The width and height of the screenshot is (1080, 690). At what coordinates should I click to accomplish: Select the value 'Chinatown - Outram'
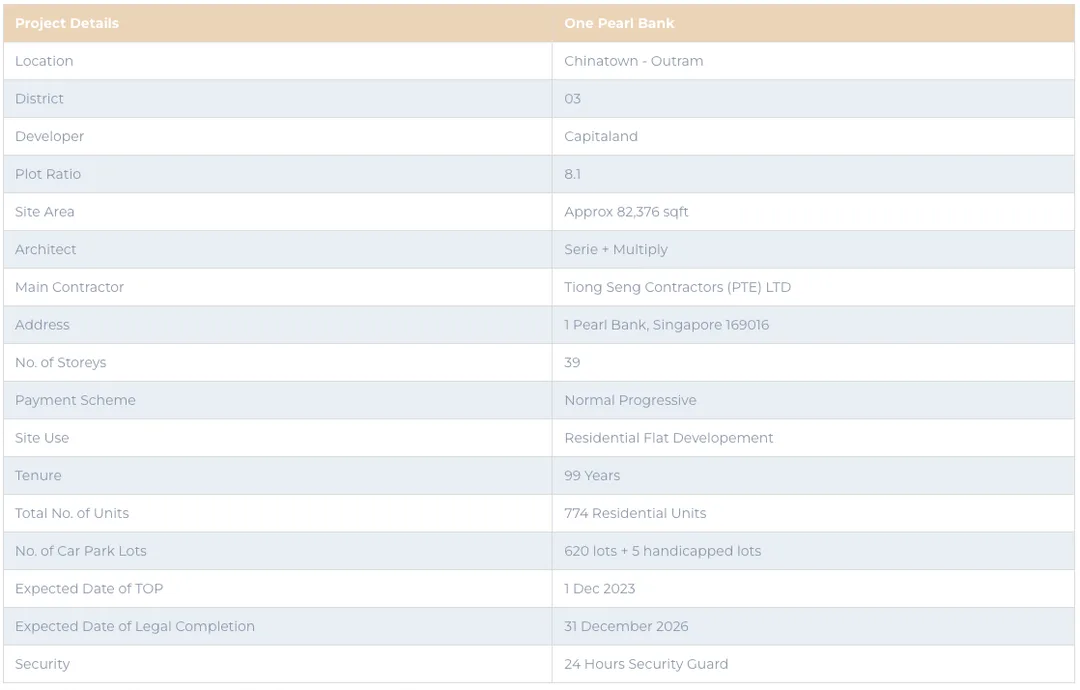[634, 61]
